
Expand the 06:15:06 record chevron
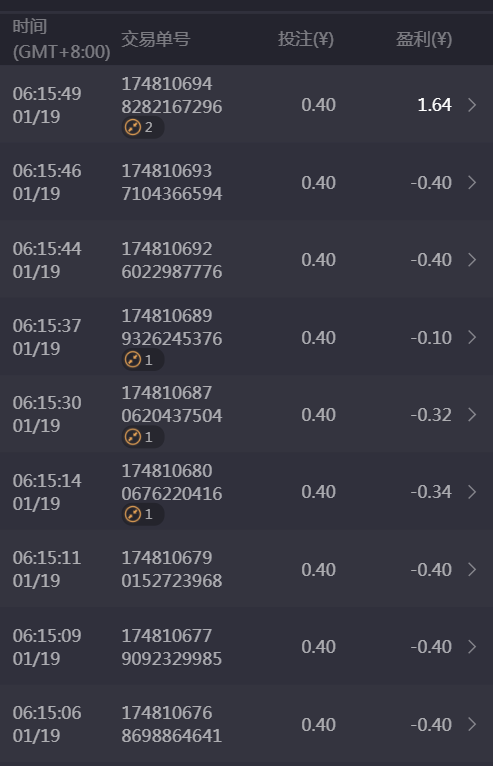[472, 724]
